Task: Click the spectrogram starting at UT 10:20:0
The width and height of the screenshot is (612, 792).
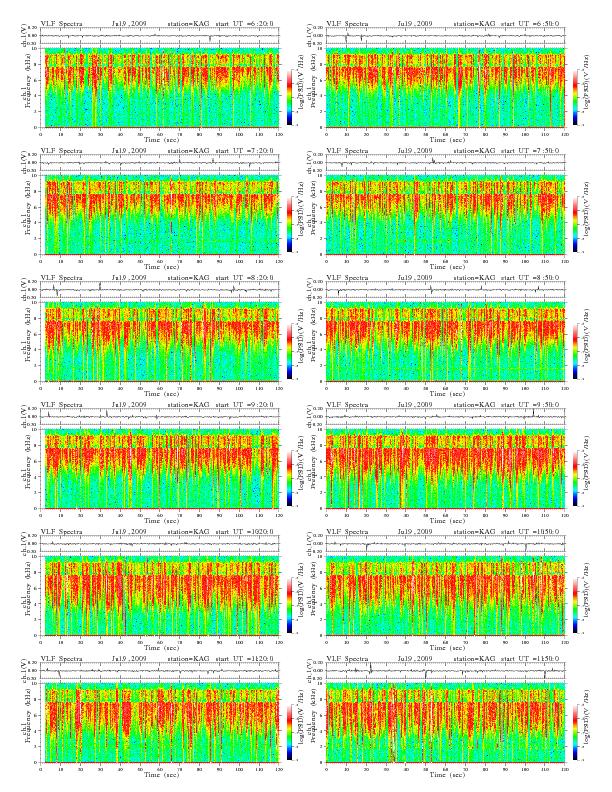Action: [x=160, y=596]
